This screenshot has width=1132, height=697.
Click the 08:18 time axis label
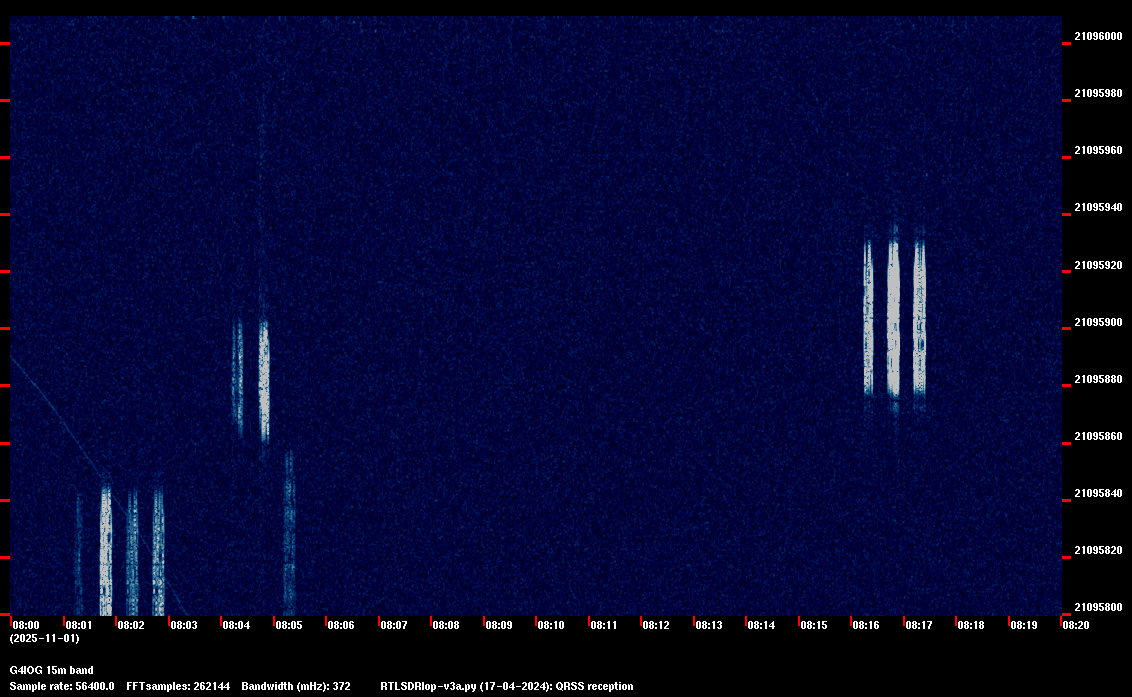(x=971, y=625)
